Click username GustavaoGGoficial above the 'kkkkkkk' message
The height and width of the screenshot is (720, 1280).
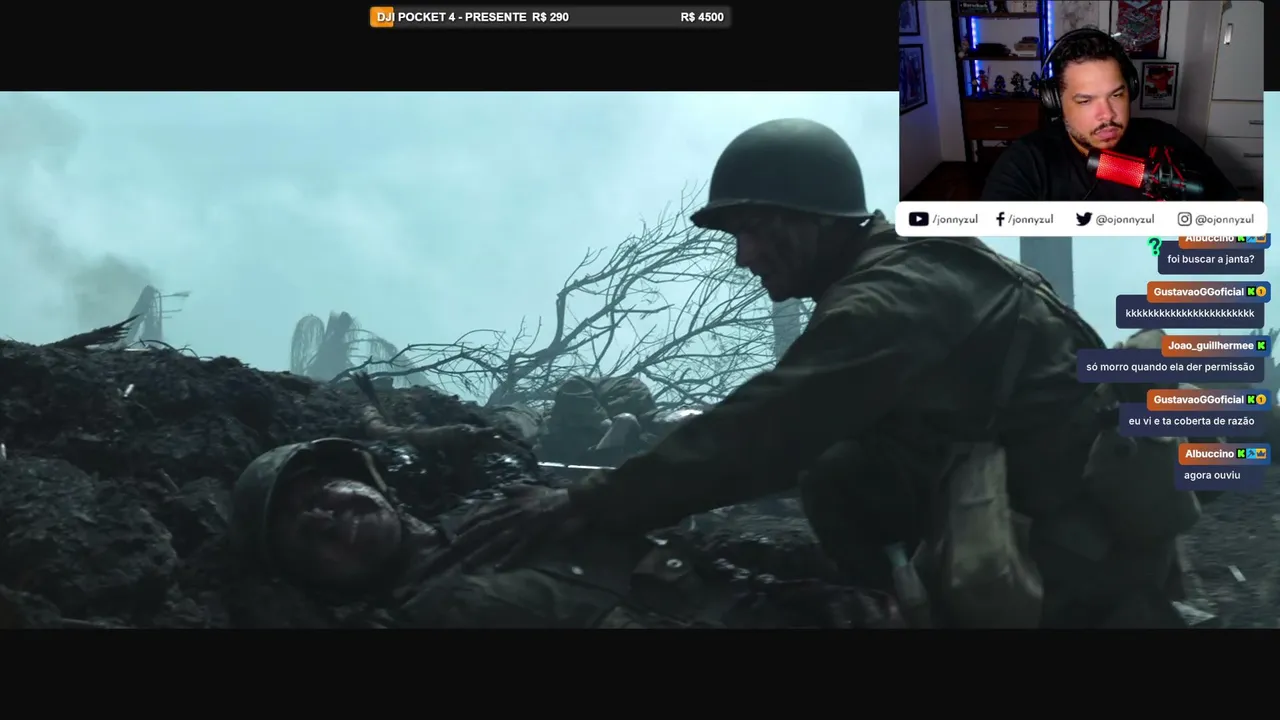1199,292
